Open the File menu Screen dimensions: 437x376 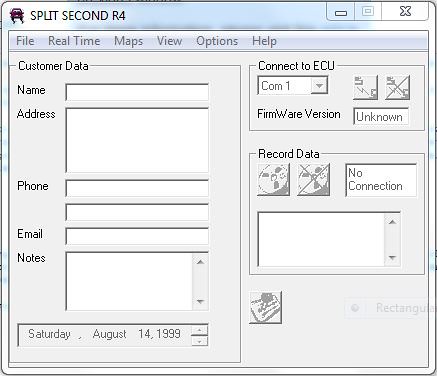tap(25, 41)
